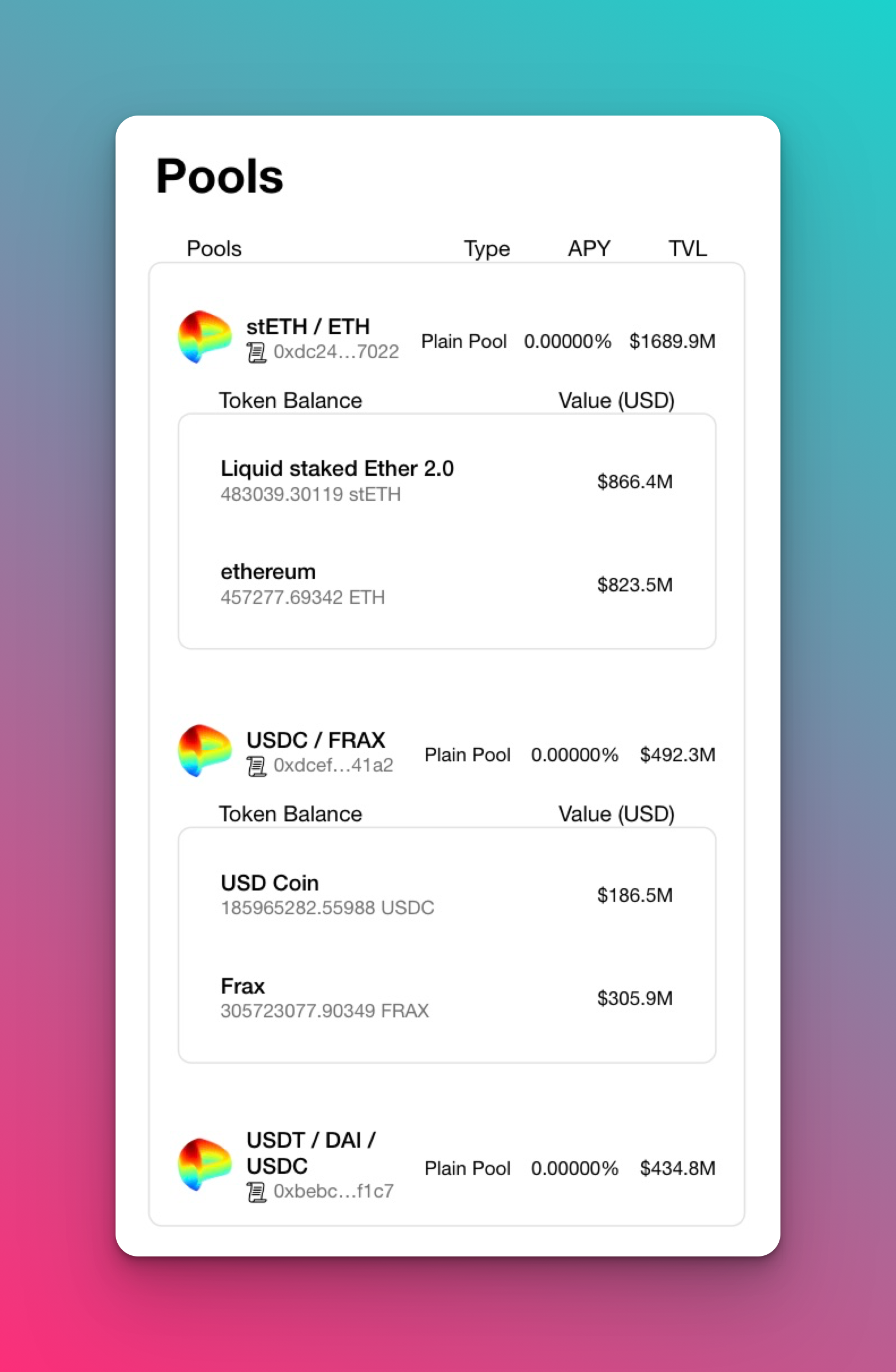
Task: Click the USDC / FRAX pool logo
Action: [204, 751]
